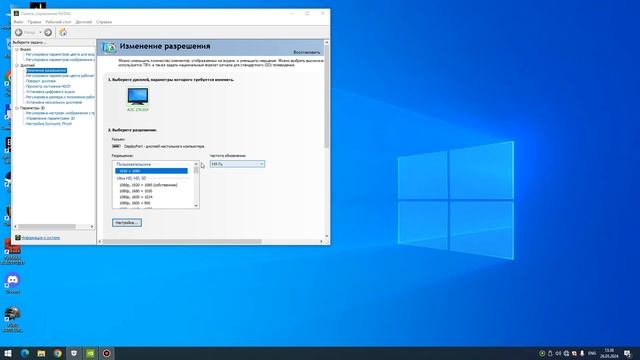This screenshot has height=360, width=640.
Task: Open the Рабочий стол menu
Action: (x=58, y=22)
